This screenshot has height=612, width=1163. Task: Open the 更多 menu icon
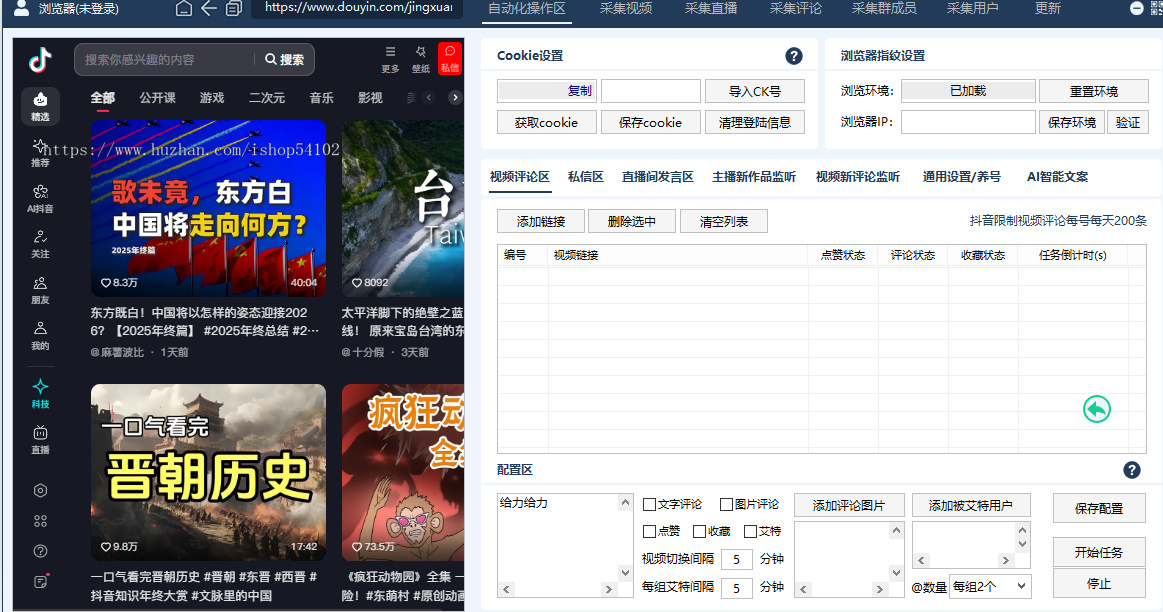tap(390, 59)
